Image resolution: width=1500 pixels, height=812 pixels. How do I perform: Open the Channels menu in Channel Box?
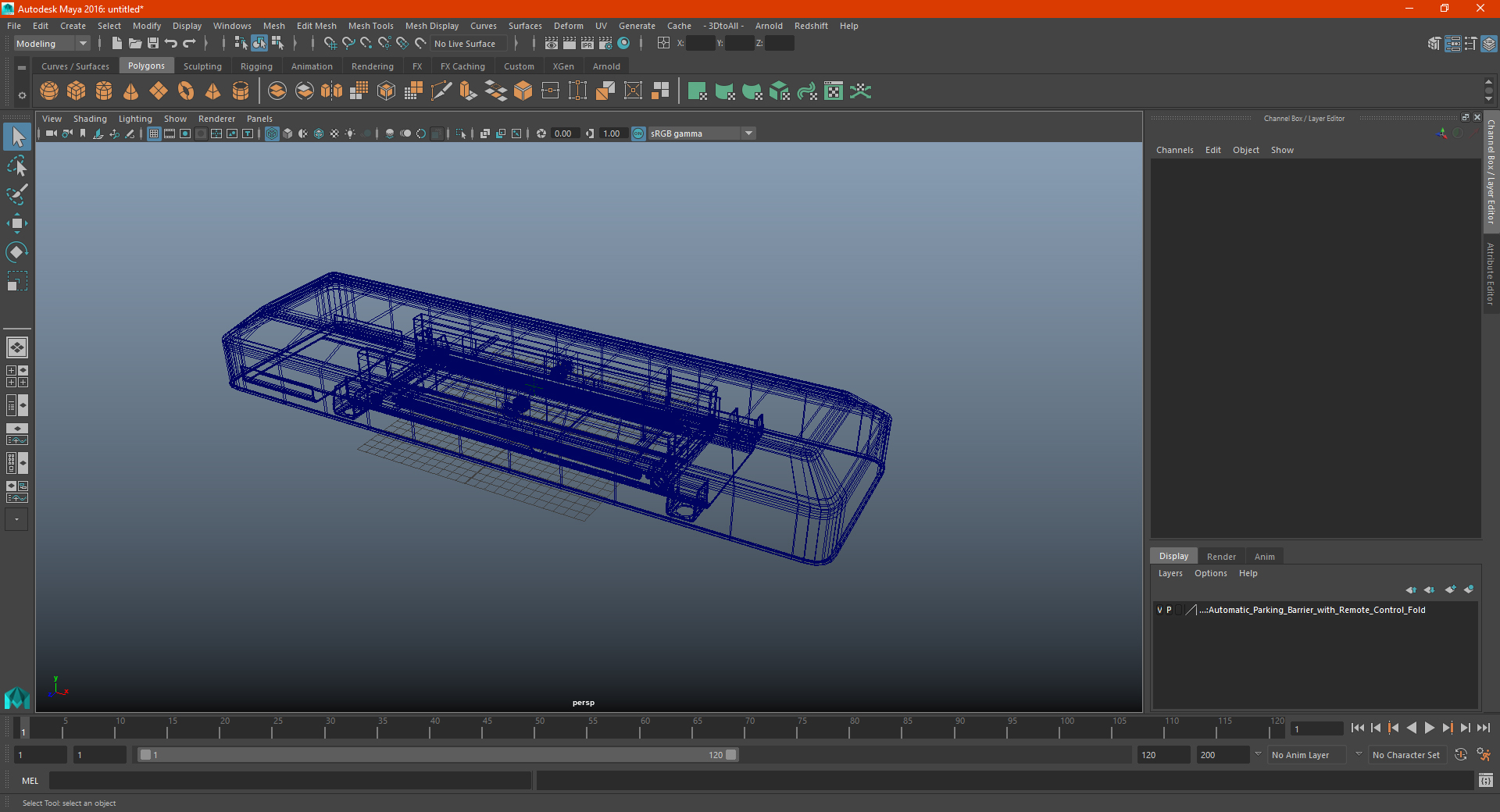(1174, 150)
